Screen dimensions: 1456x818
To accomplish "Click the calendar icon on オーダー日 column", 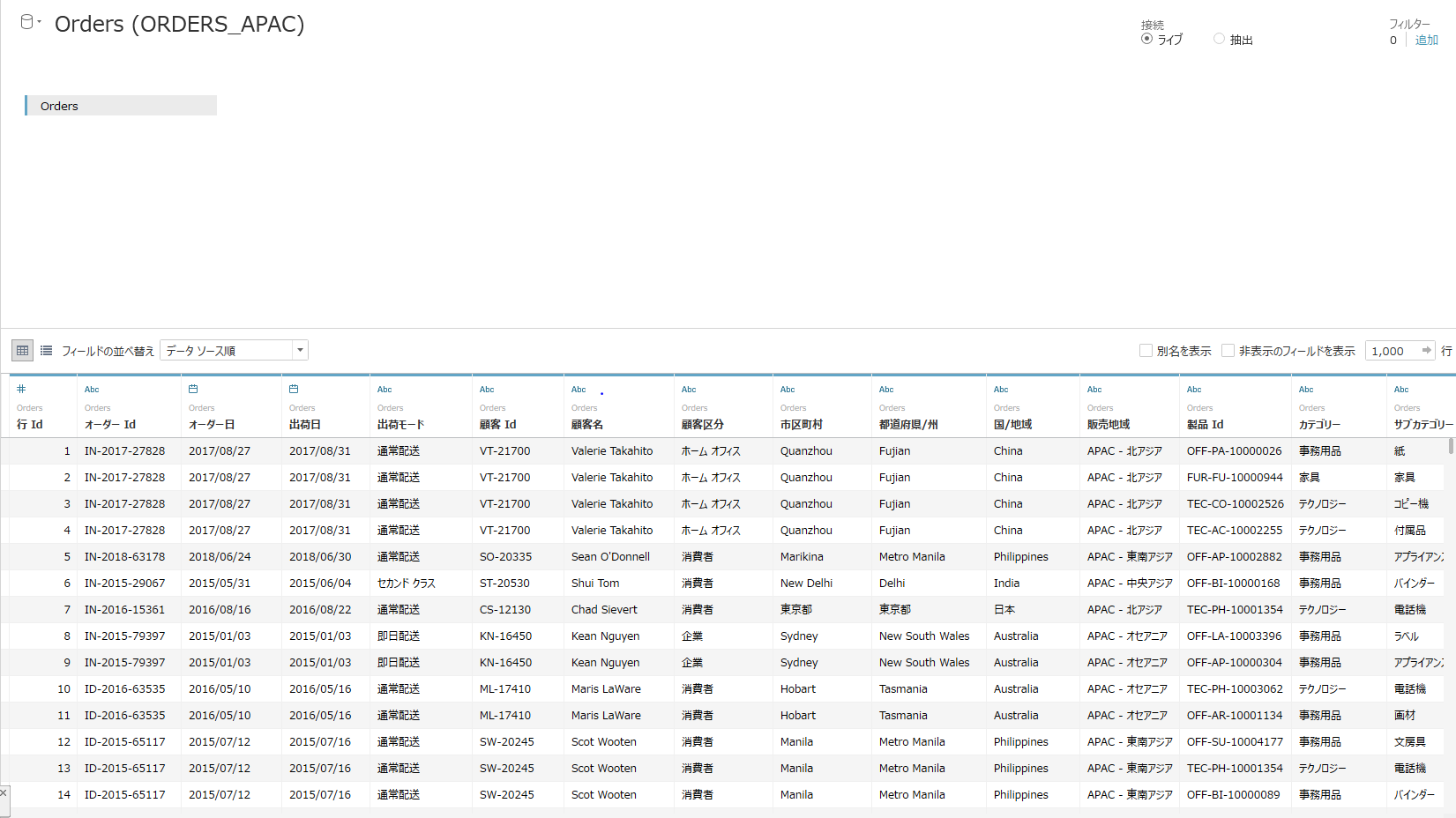I will coord(193,389).
